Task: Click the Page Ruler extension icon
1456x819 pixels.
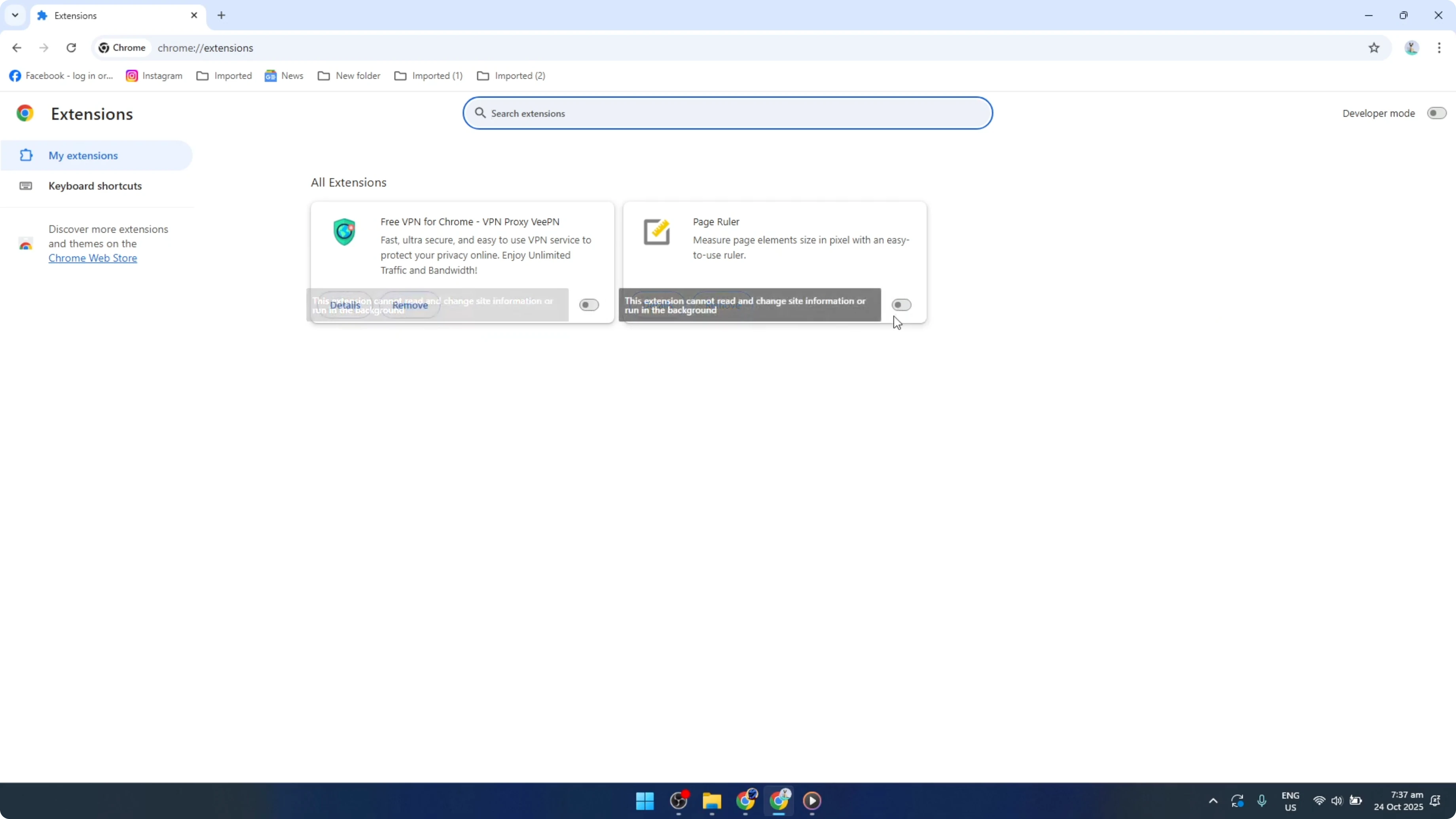Action: (656, 232)
